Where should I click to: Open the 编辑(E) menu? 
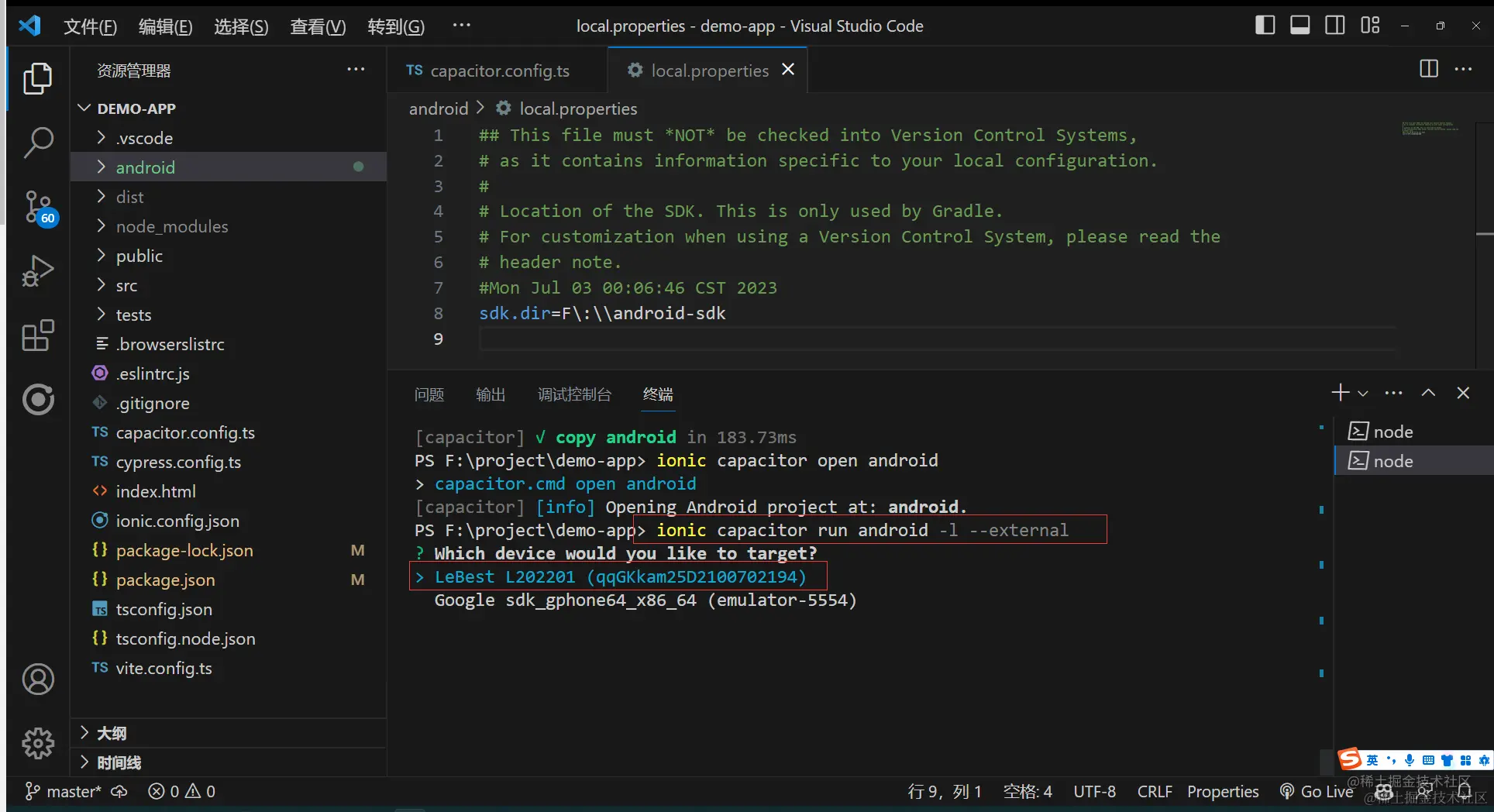(x=165, y=26)
